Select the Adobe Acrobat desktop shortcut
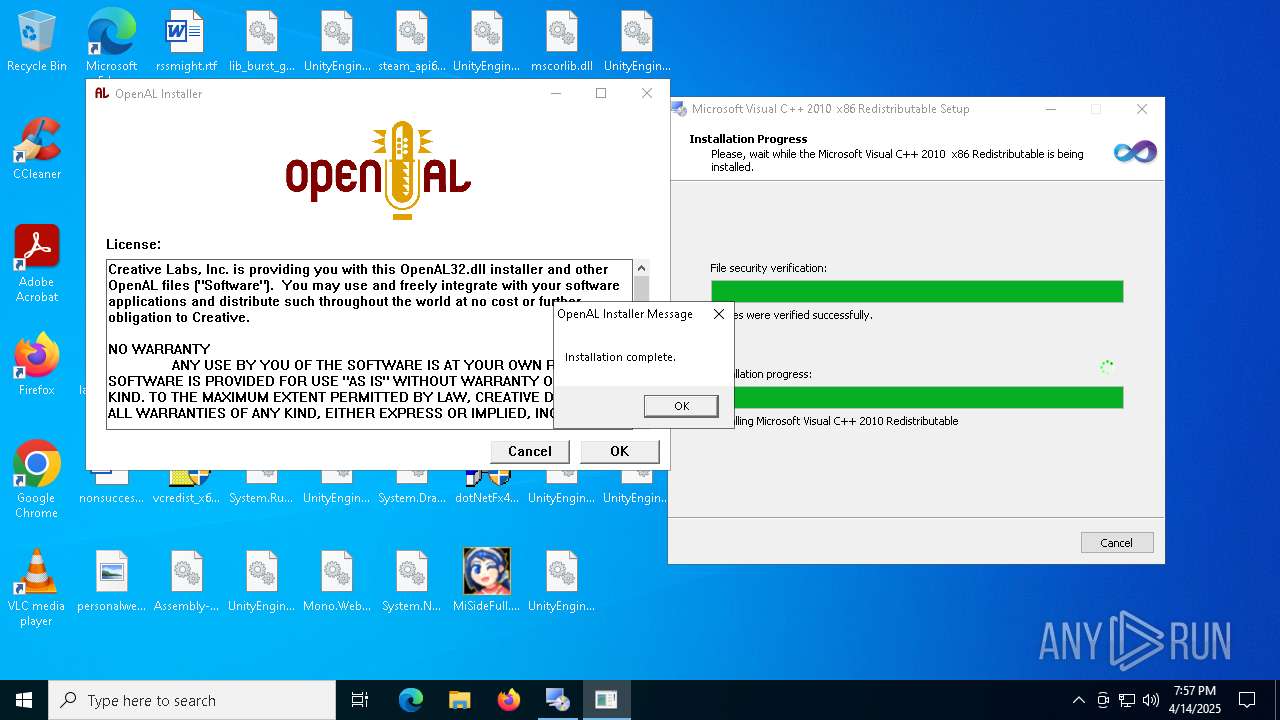Viewport: 1280px width, 720px height. [x=37, y=264]
